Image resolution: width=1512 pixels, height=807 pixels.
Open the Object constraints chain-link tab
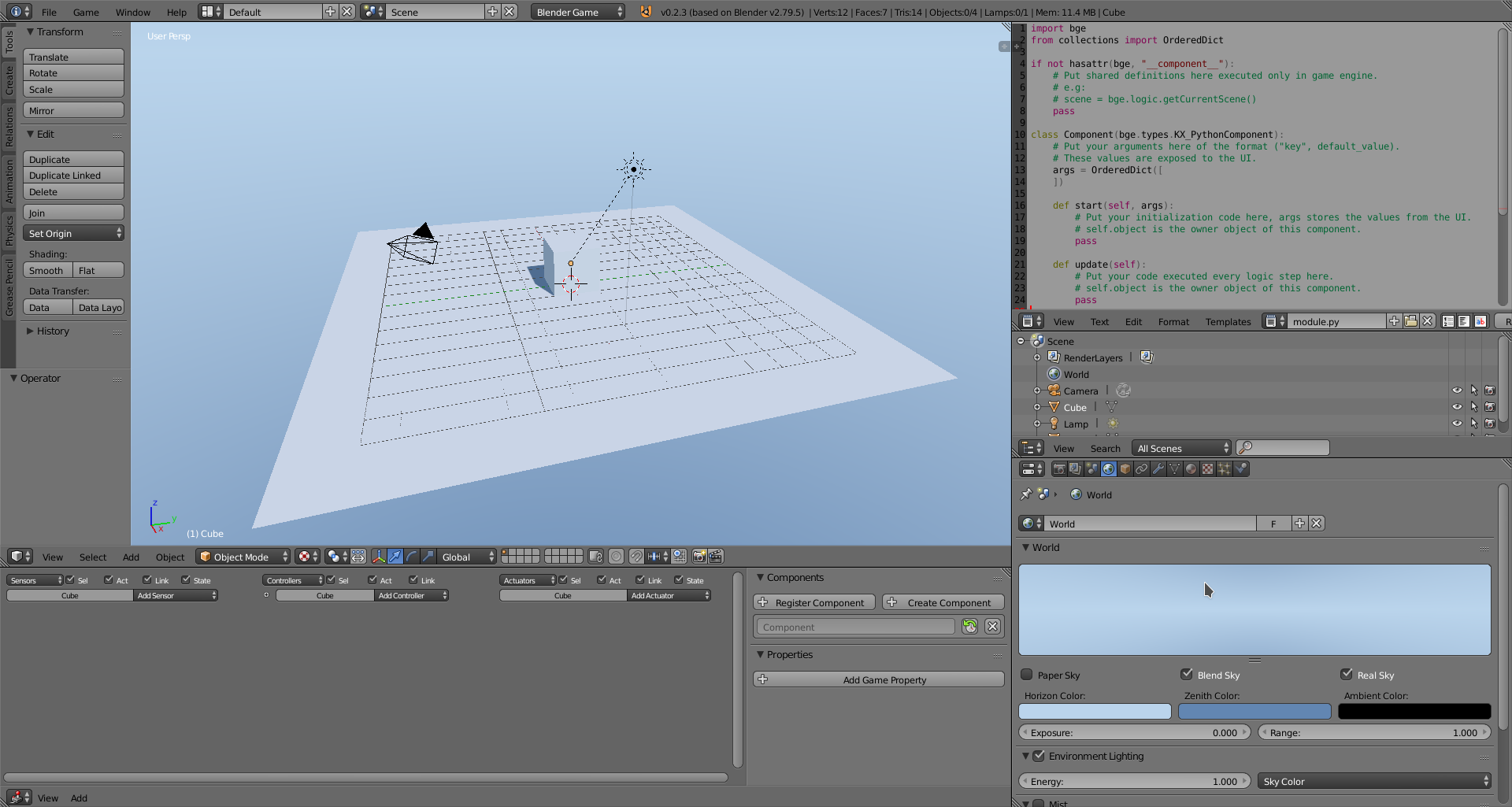1141,469
